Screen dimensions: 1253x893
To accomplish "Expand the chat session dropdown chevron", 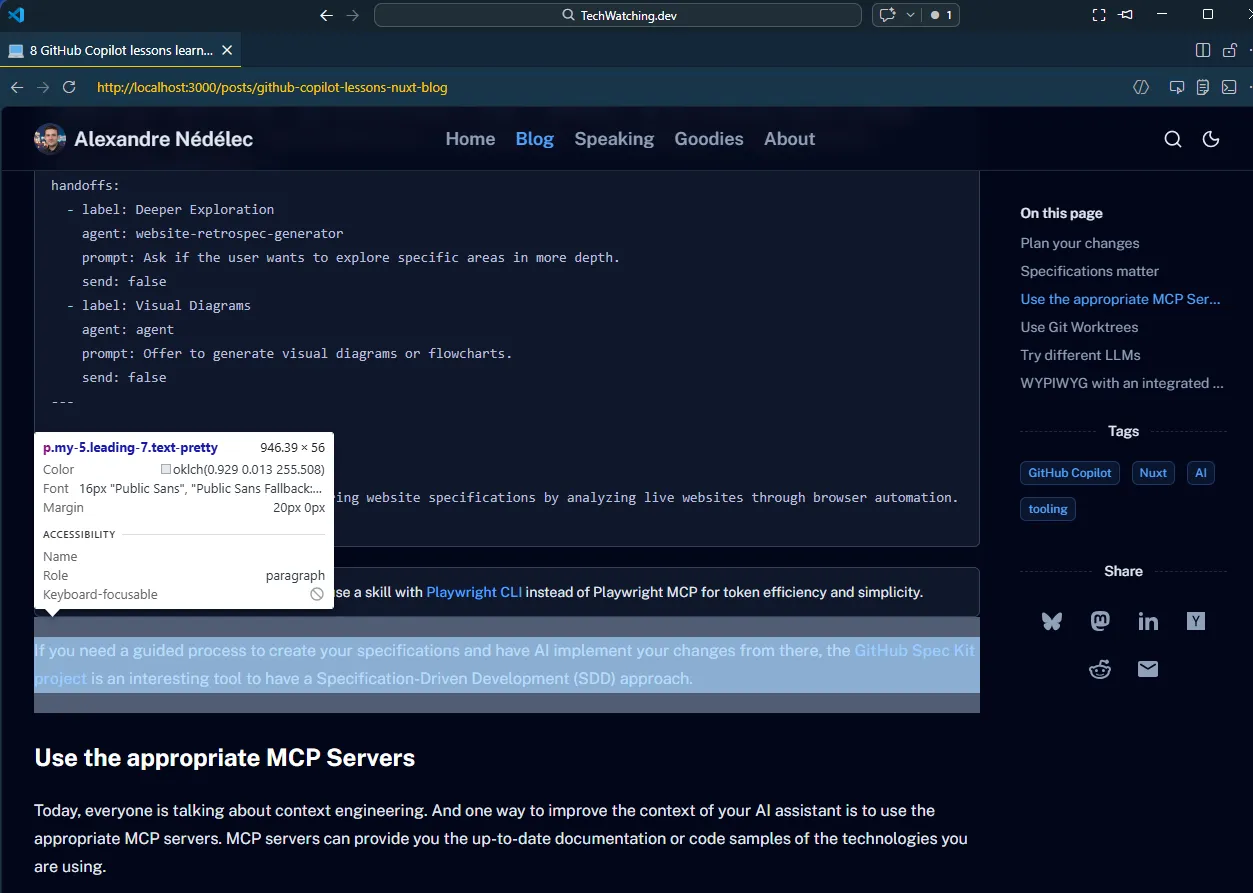I will (909, 14).
